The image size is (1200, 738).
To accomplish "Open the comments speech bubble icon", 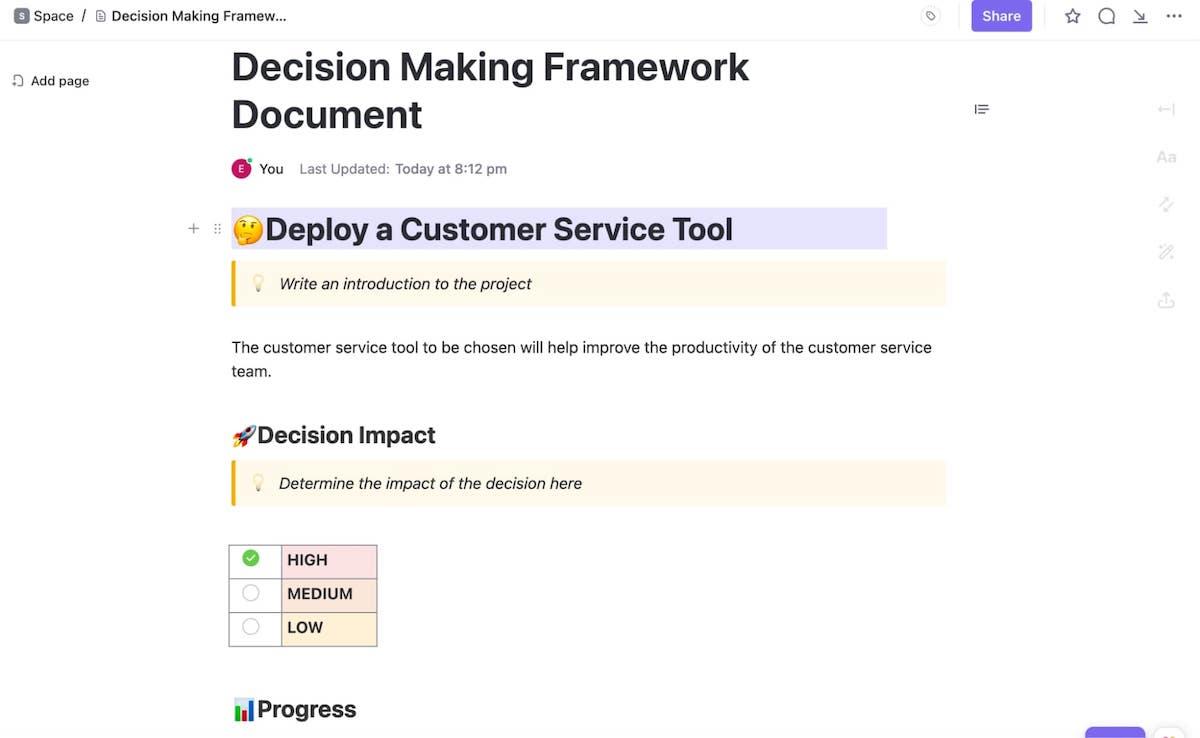I will (1107, 16).
